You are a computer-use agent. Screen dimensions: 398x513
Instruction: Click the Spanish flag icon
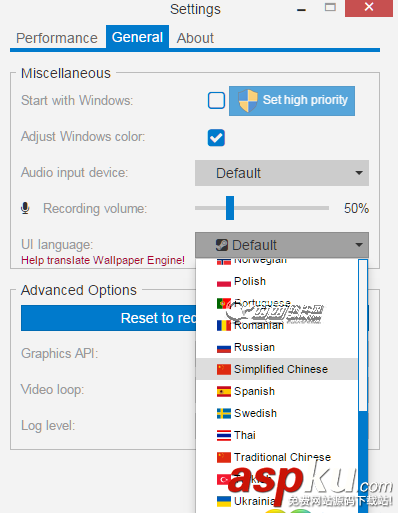224,391
